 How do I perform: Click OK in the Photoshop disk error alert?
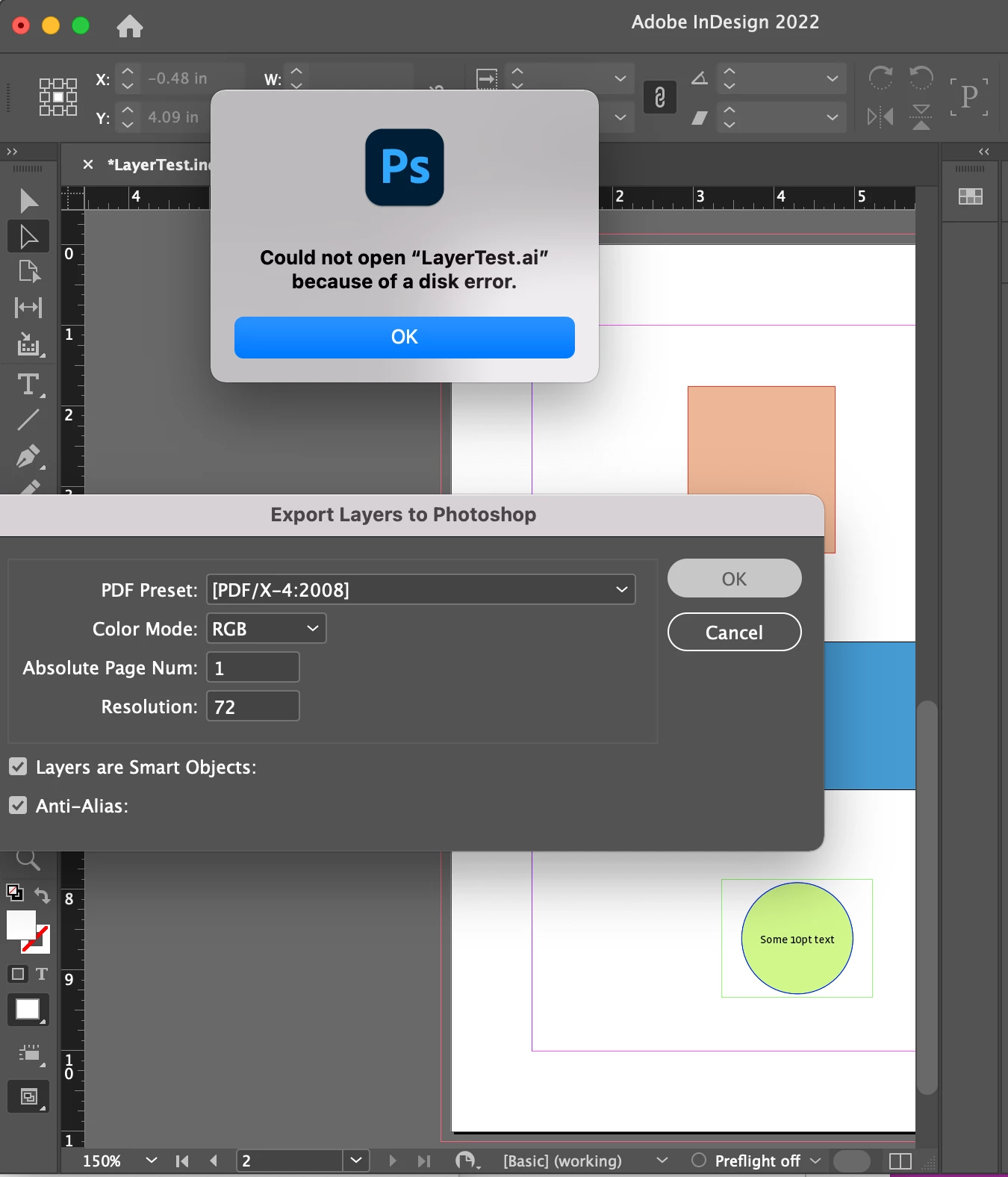[404, 337]
